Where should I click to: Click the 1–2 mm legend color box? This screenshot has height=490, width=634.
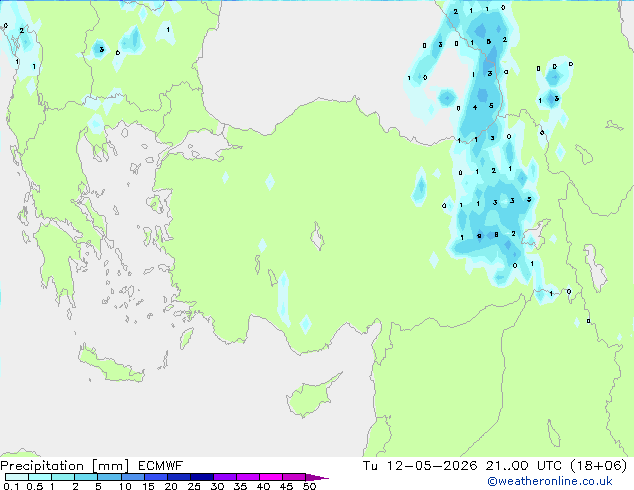63,477
